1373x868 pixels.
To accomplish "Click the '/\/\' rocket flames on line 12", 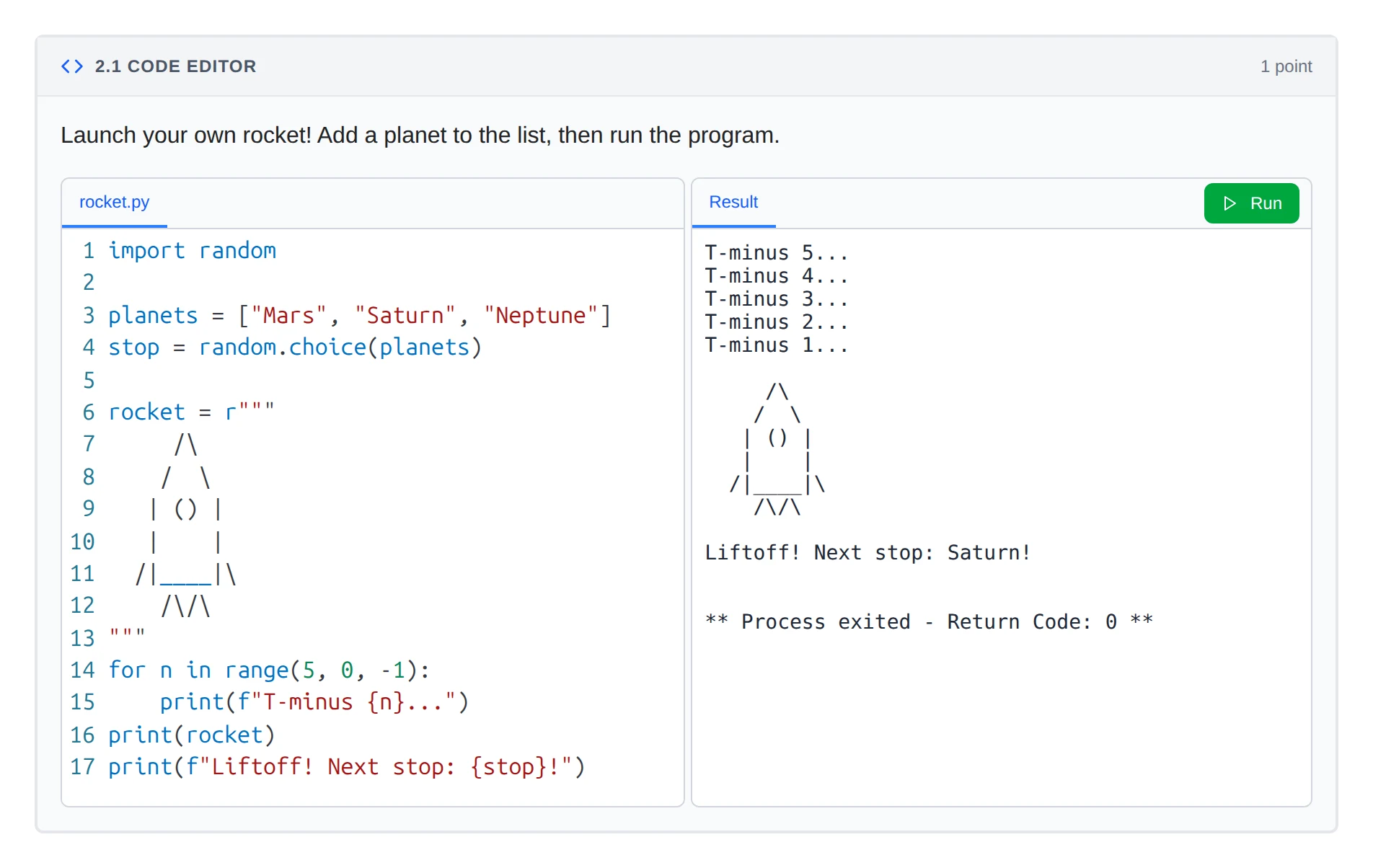I will [x=185, y=606].
